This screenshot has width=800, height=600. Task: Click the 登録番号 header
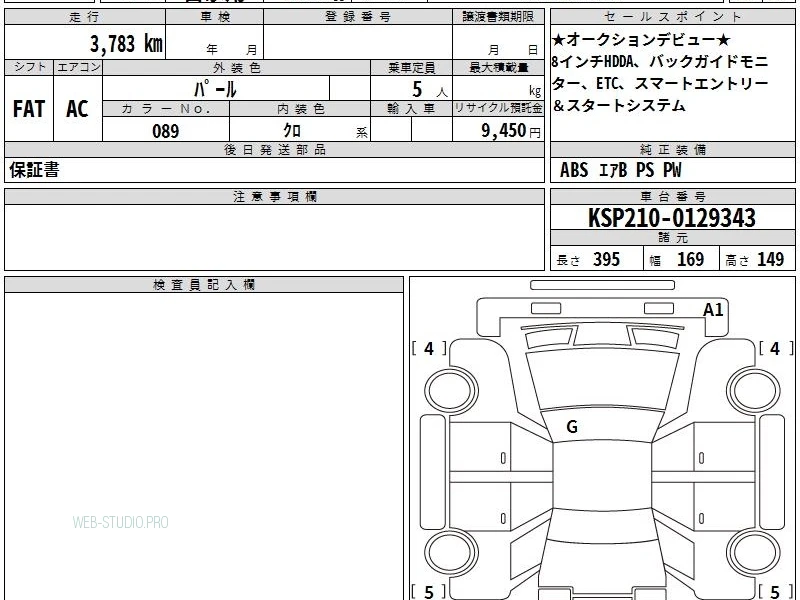358,17
